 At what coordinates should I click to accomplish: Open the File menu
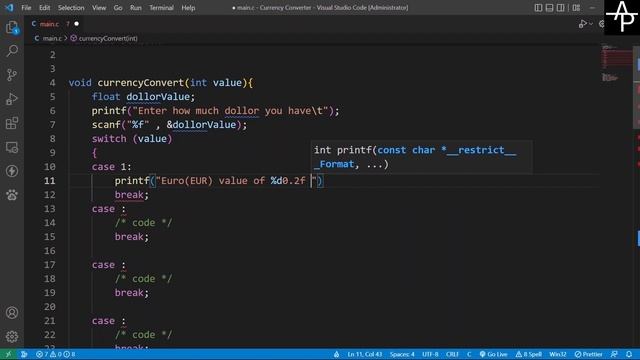pos(26,7)
